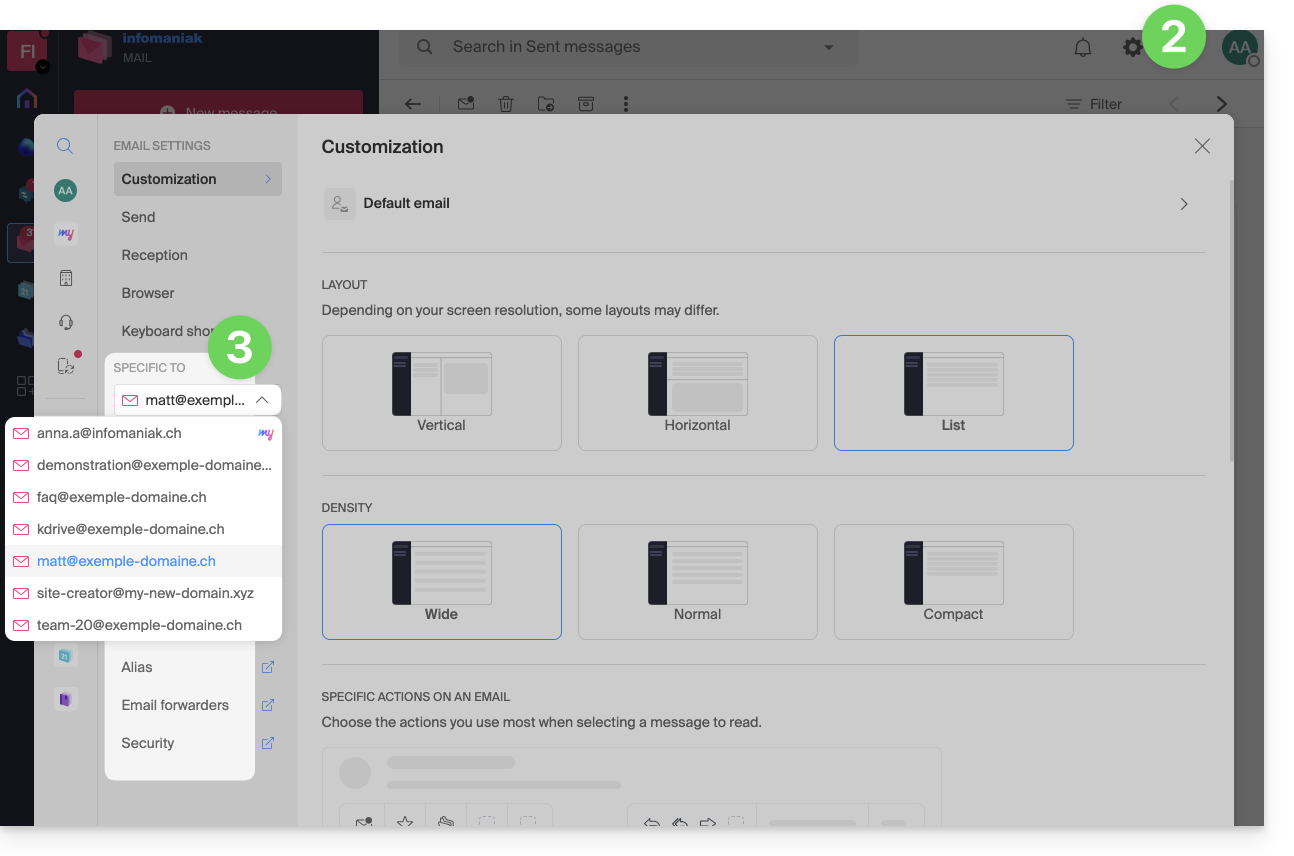Image resolution: width=1294 pixels, height=856 pixels.
Task: Open the Email forwarders entry
Action: tap(175, 705)
